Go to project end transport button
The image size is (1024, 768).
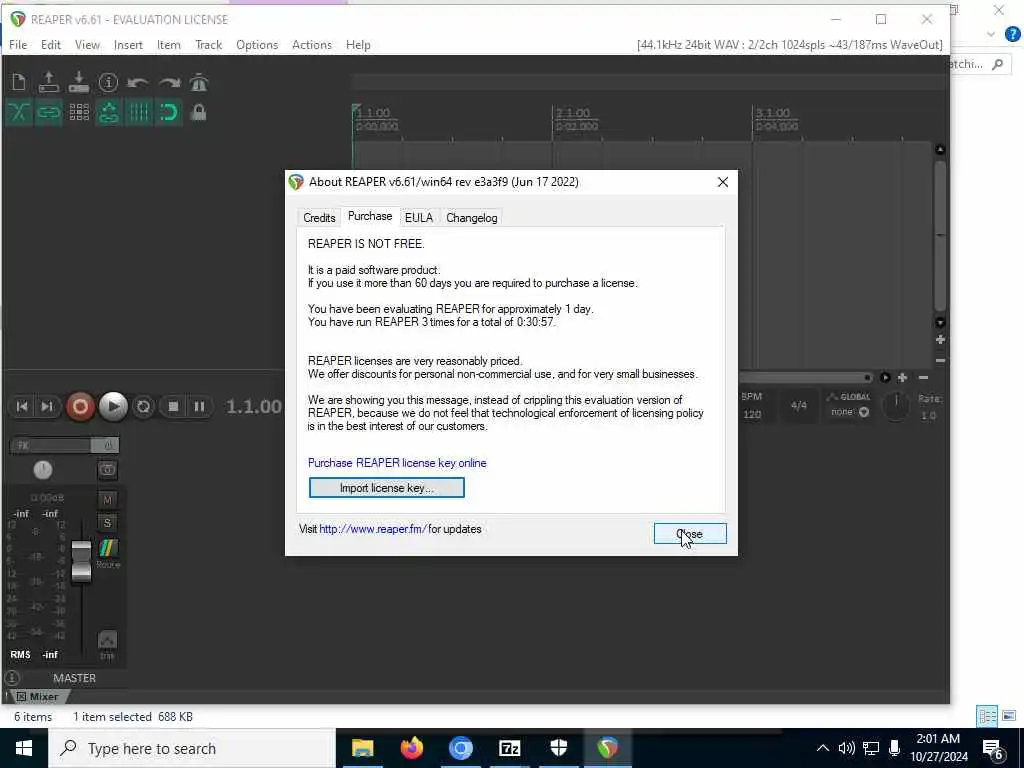(47, 407)
